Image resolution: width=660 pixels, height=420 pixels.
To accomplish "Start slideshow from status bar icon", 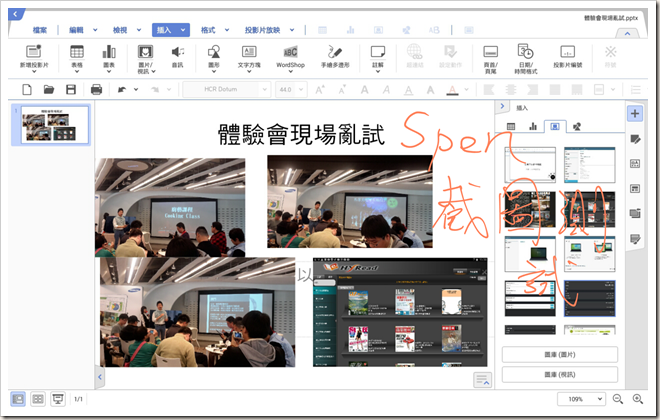I will tap(58, 399).
